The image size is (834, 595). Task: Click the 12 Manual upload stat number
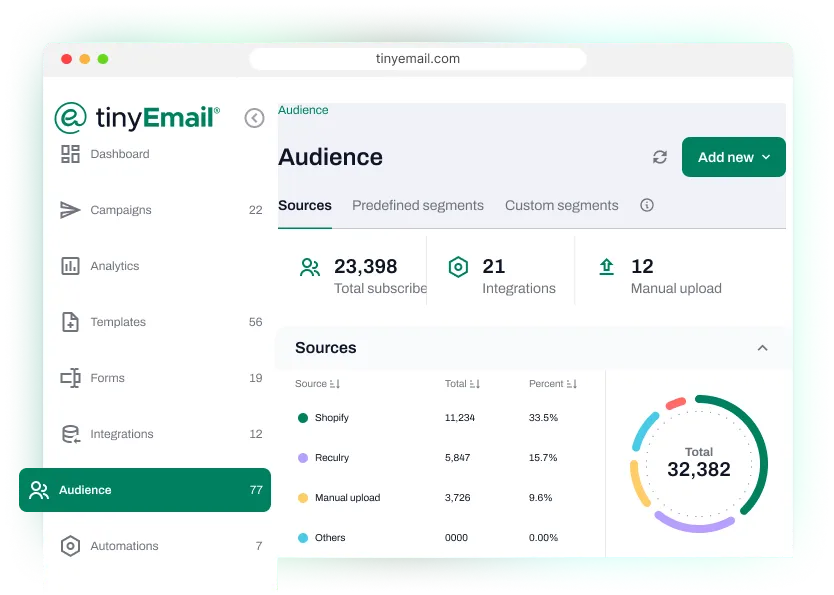pyautogui.click(x=642, y=266)
